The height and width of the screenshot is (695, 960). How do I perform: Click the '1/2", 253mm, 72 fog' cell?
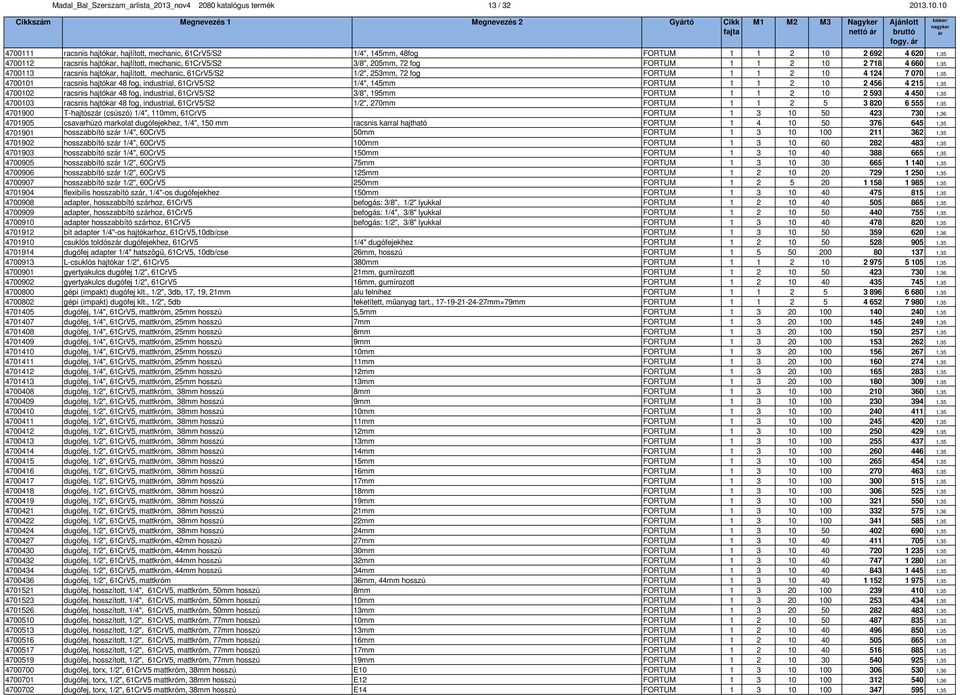(387, 73)
